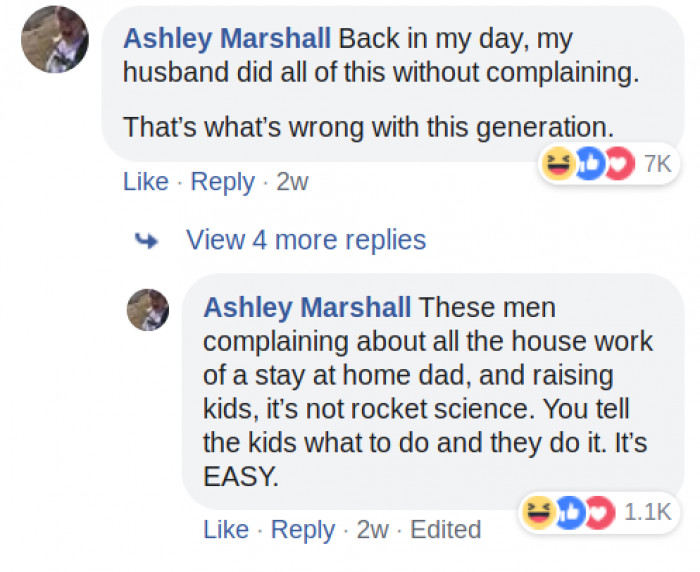Open the reply comment's small profile picture

pos(148,309)
